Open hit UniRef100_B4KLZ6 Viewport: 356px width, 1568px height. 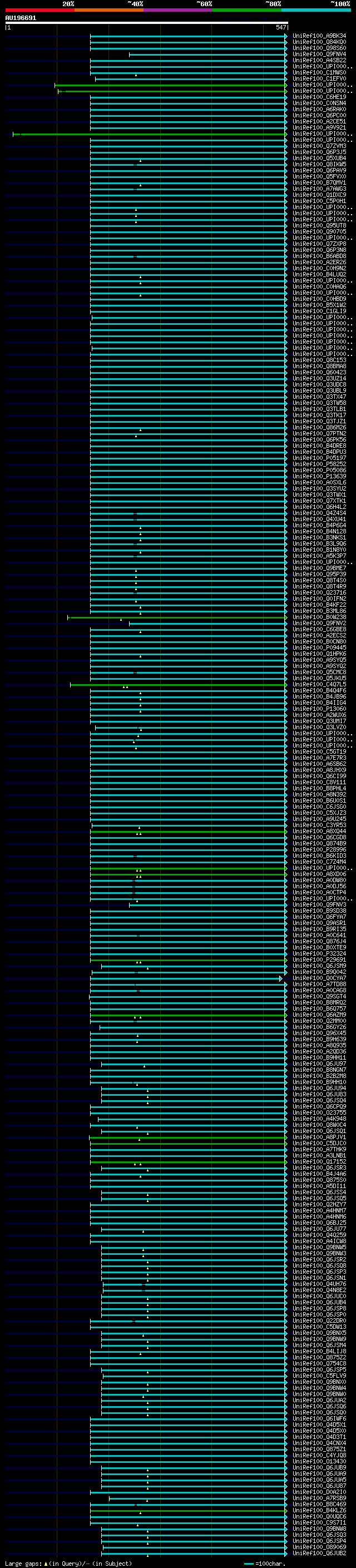point(319,1510)
